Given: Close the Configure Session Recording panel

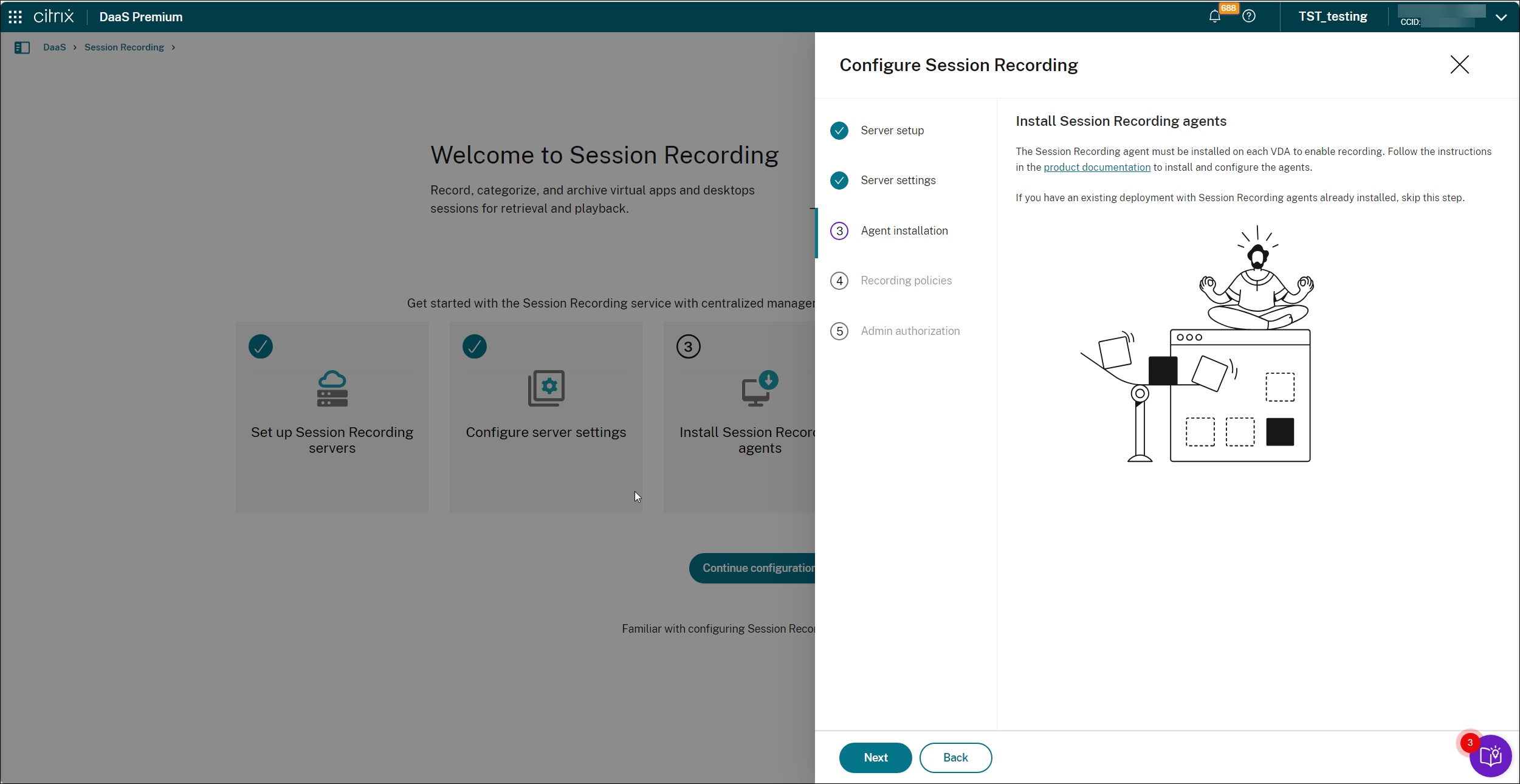Looking at the screenshot, I should 1459,64.
